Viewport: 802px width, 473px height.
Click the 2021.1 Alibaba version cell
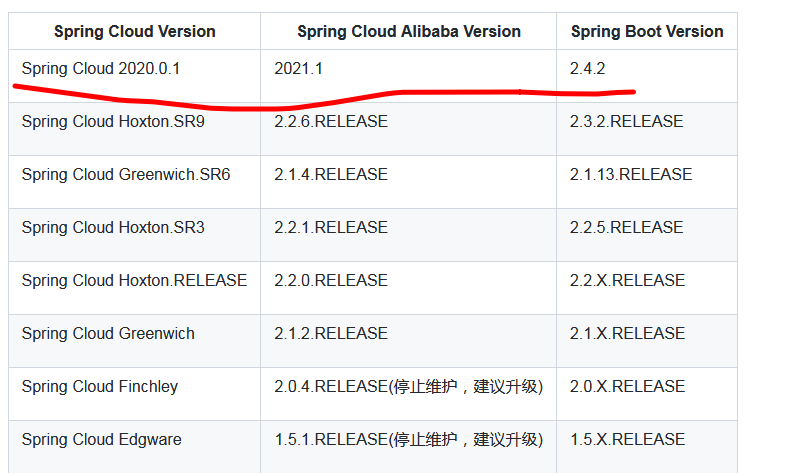tap(299, 69)
